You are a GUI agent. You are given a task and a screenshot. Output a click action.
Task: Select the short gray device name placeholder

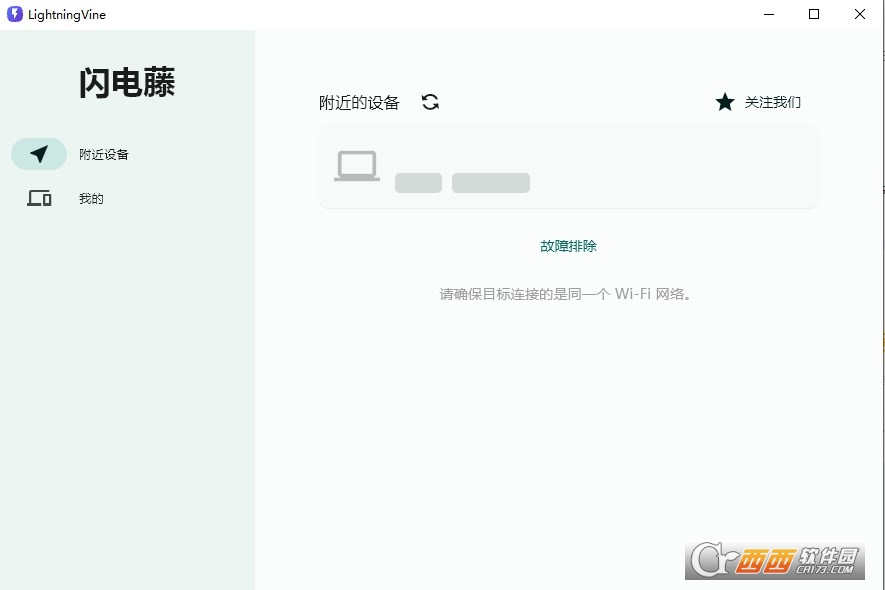point(418,183)
